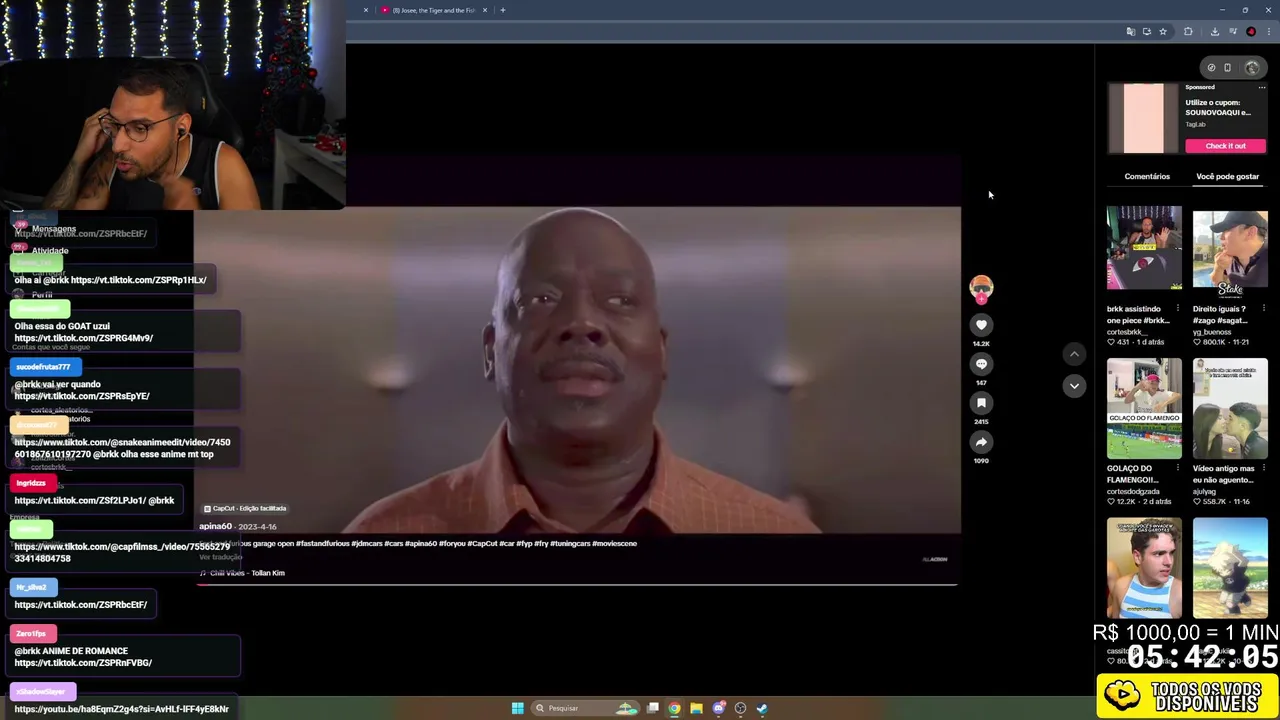Viewport: 1280px width, 720px height.
Task: Bookmark this page with star icon
Action: point(1163,32)
